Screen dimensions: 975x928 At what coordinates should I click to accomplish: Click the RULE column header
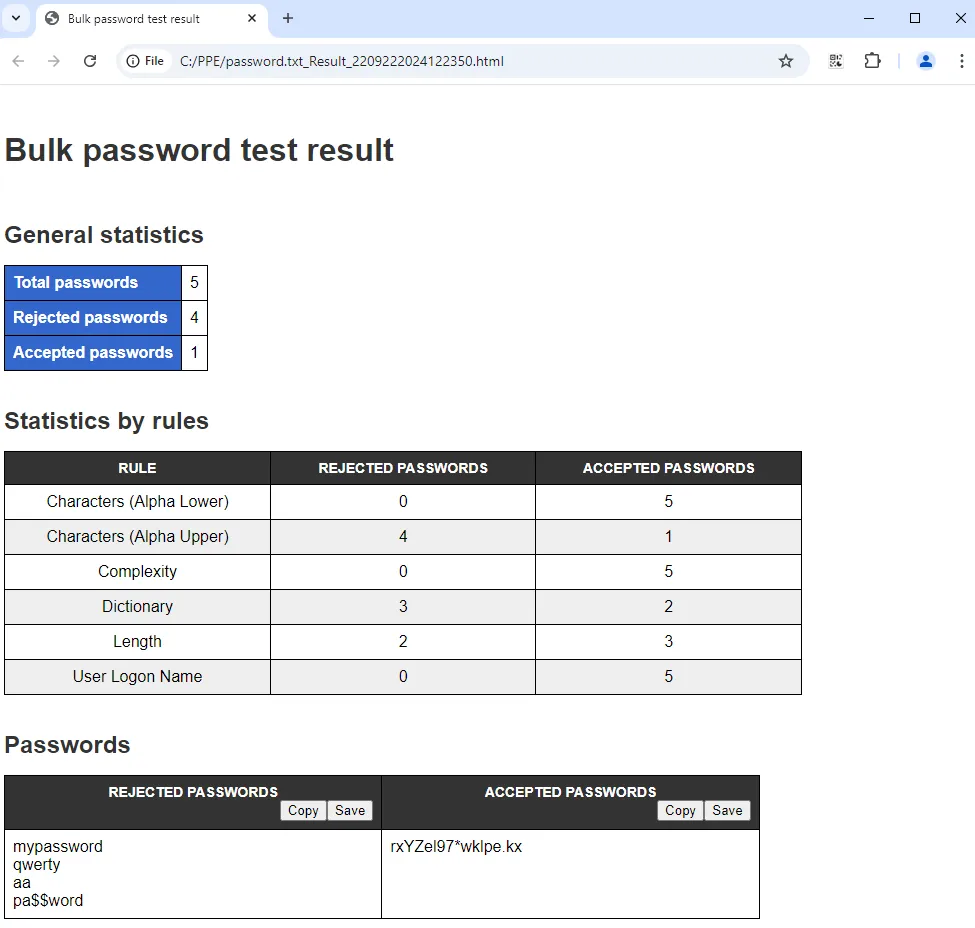tap(137, 468)
